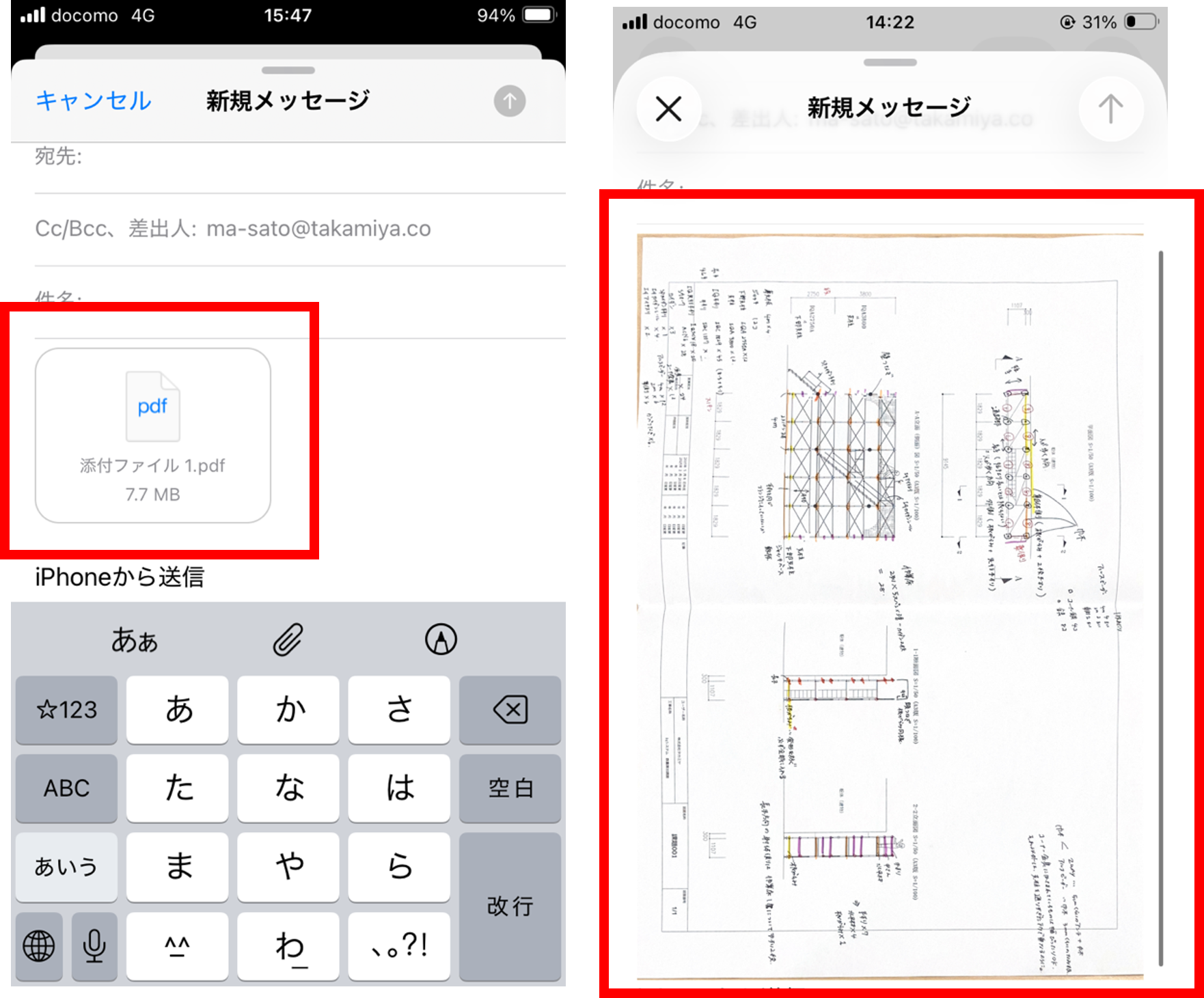The image size is (1204, 998).
Task: Tap the send arrow in the left message
Action: 509,101
